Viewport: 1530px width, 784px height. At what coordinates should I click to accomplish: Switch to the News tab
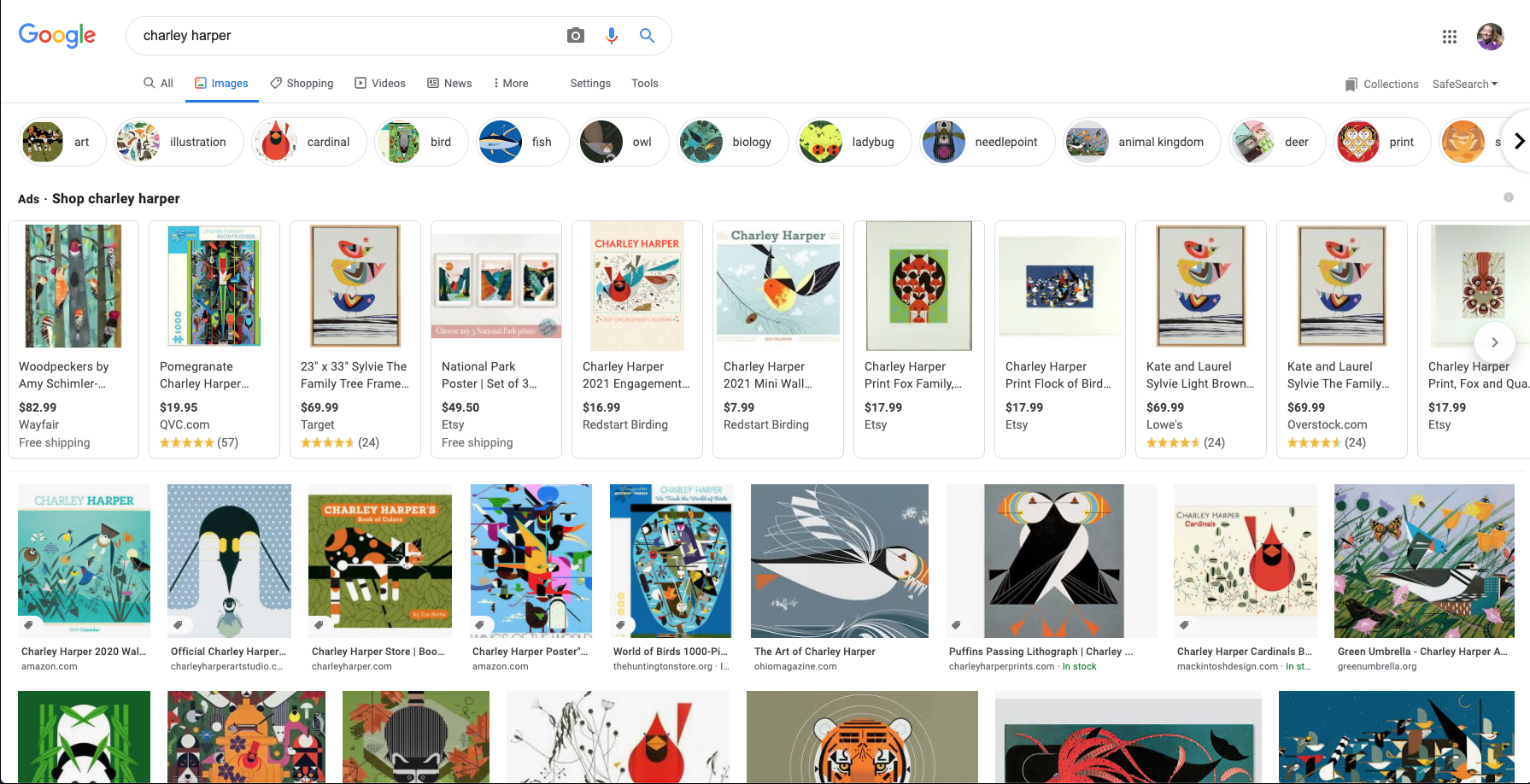[449, 83]
